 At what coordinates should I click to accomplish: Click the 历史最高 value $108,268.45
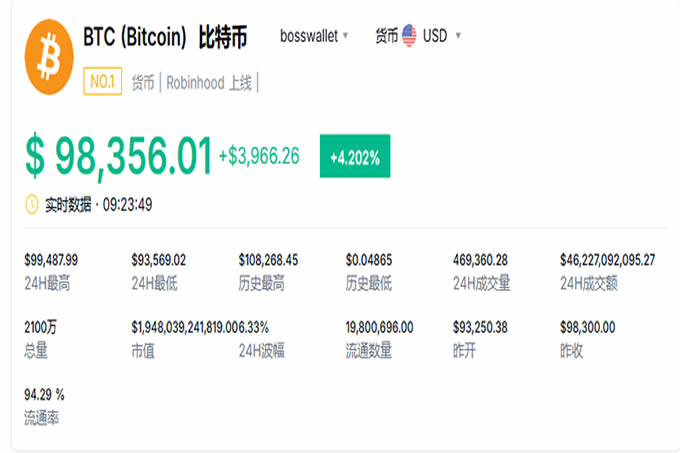pos(268,260)
